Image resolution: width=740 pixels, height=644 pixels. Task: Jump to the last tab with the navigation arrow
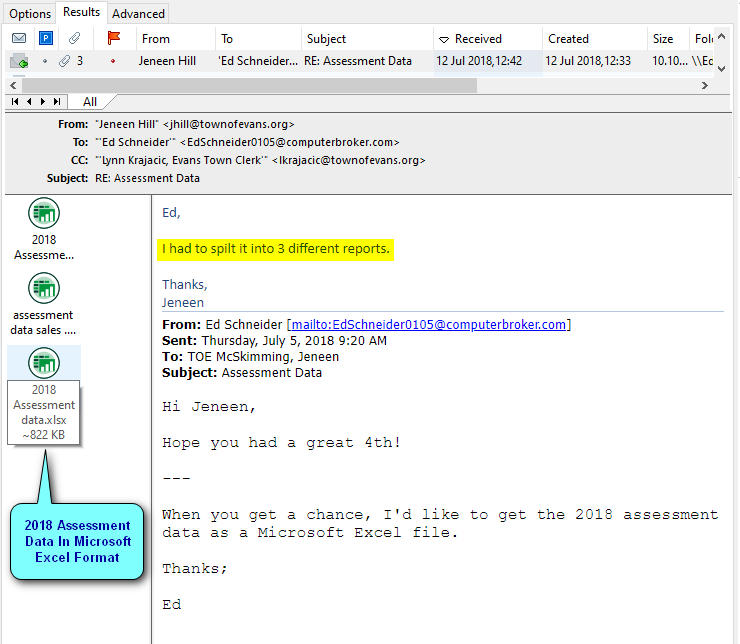point(57,101)
